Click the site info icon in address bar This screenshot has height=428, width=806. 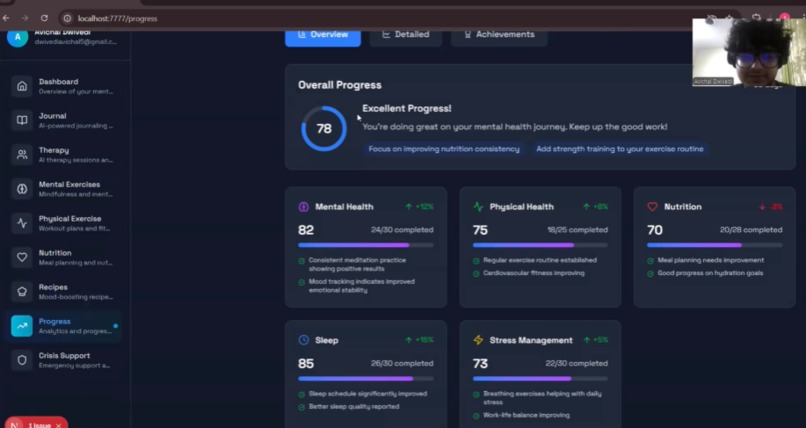[67, 18]
